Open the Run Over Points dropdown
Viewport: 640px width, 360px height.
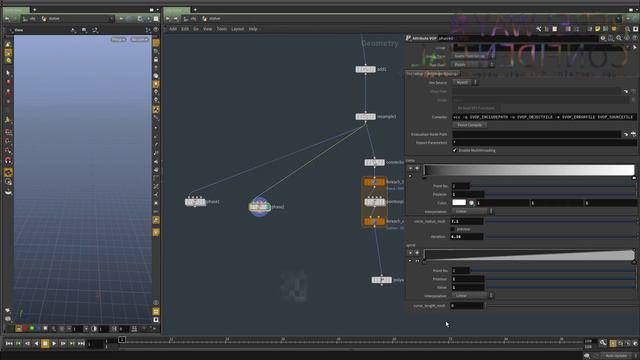[473, 64]
